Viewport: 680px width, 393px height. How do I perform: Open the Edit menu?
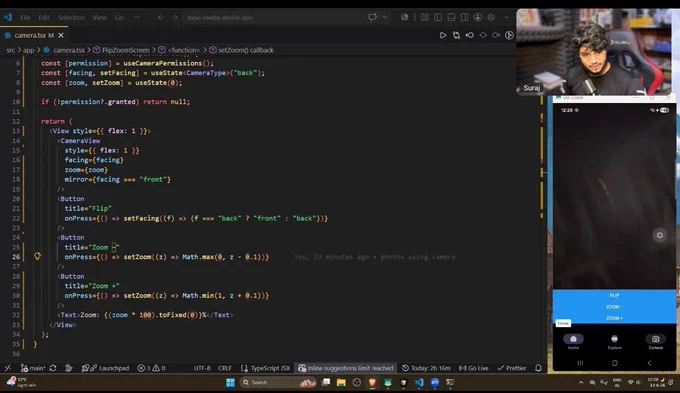[44, 17]
